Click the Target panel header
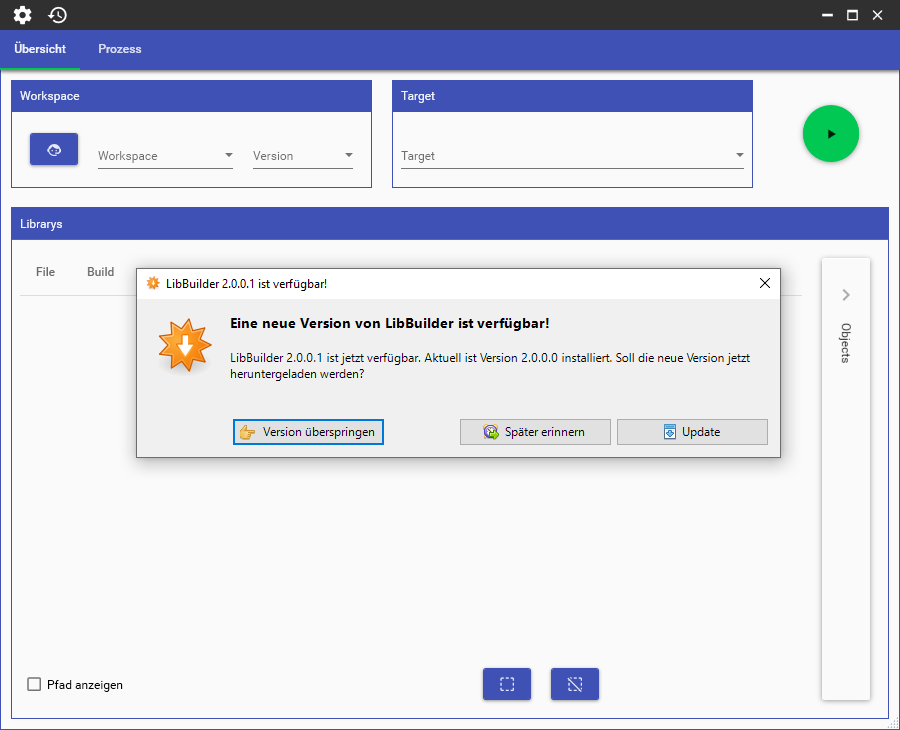 pos(572,96)
